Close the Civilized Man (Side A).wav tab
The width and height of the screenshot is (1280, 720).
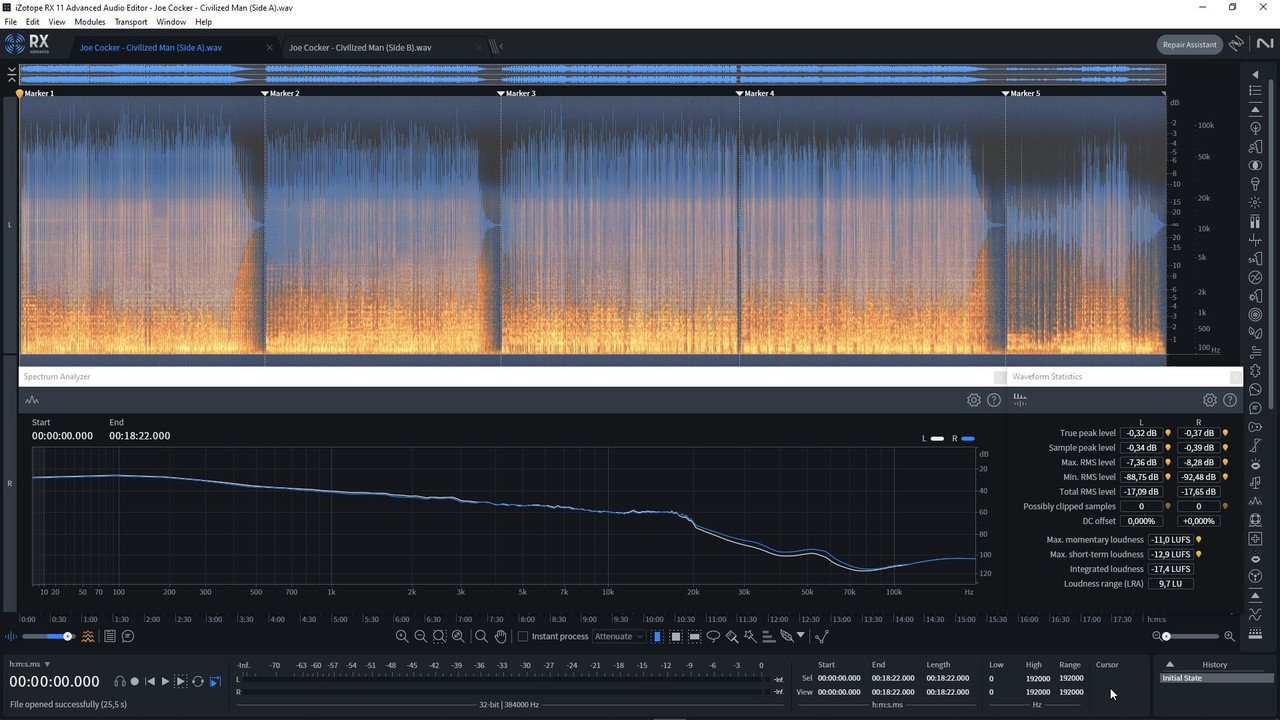tap(269, 47)
